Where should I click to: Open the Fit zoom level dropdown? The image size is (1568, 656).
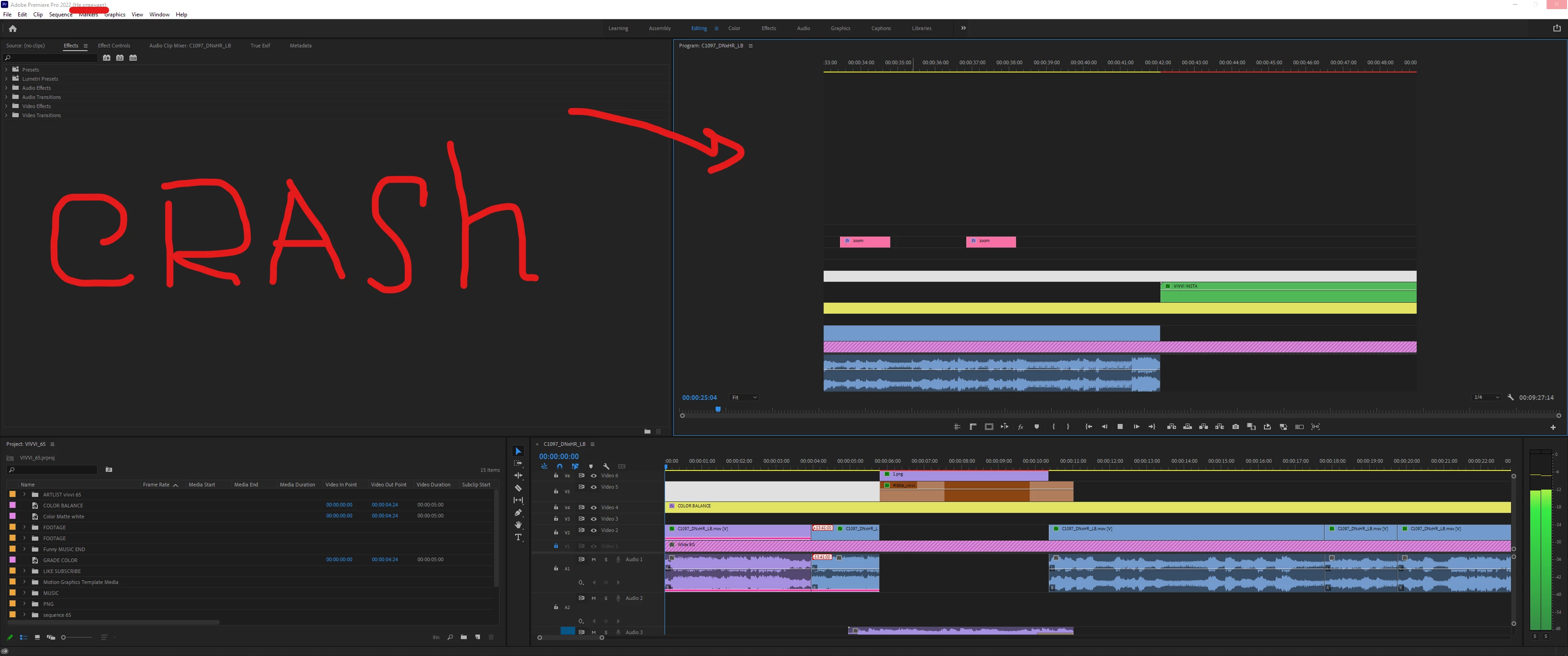point(744,398)
